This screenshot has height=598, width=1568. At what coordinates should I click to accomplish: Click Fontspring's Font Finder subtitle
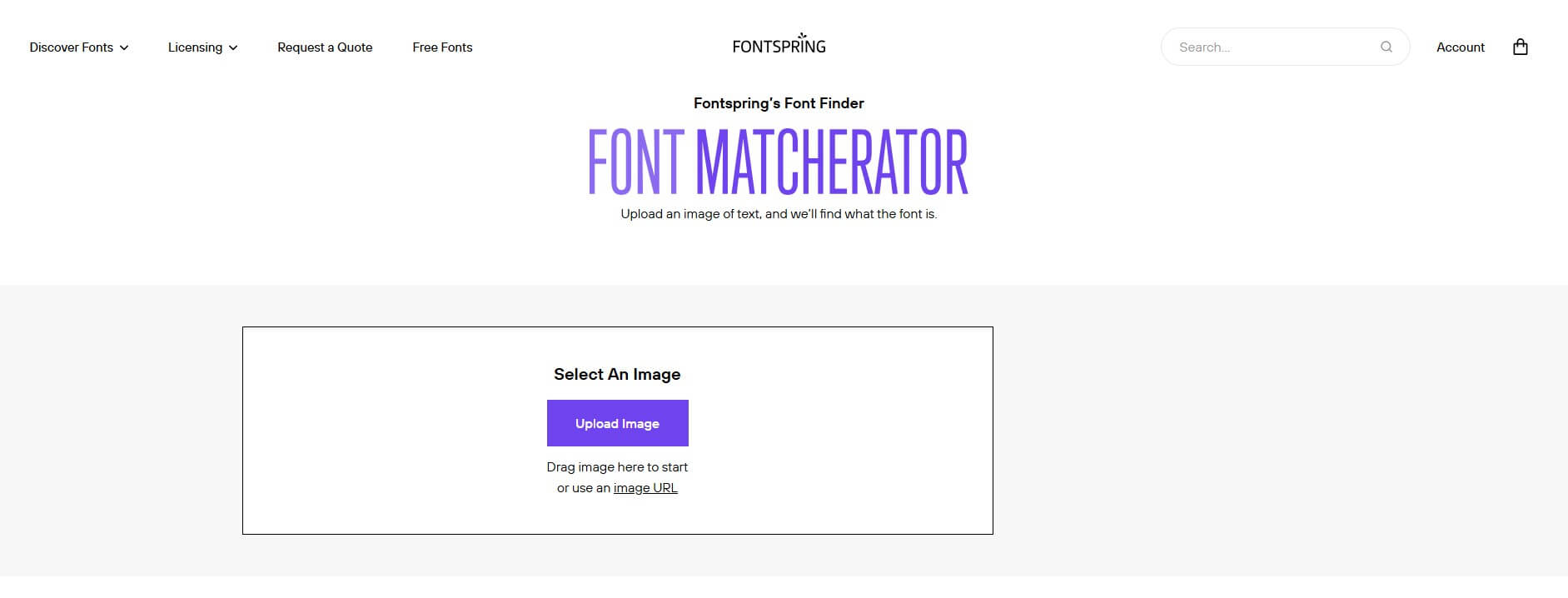point(779,103)
